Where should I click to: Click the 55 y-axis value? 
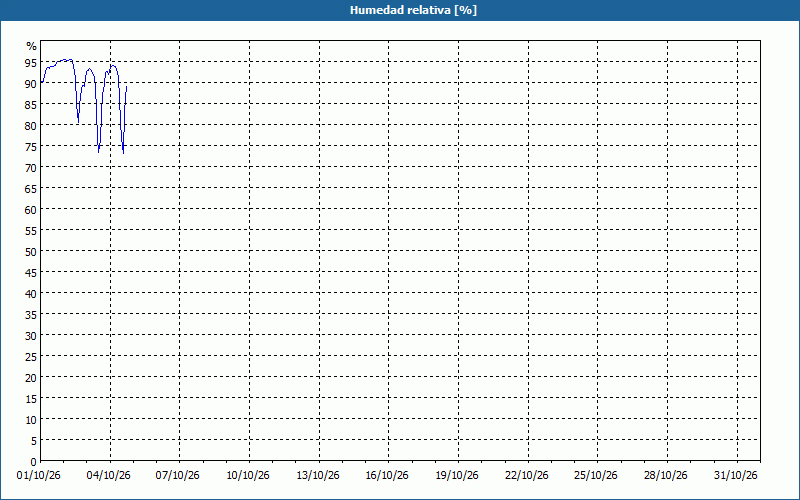(x=31, y=231)
